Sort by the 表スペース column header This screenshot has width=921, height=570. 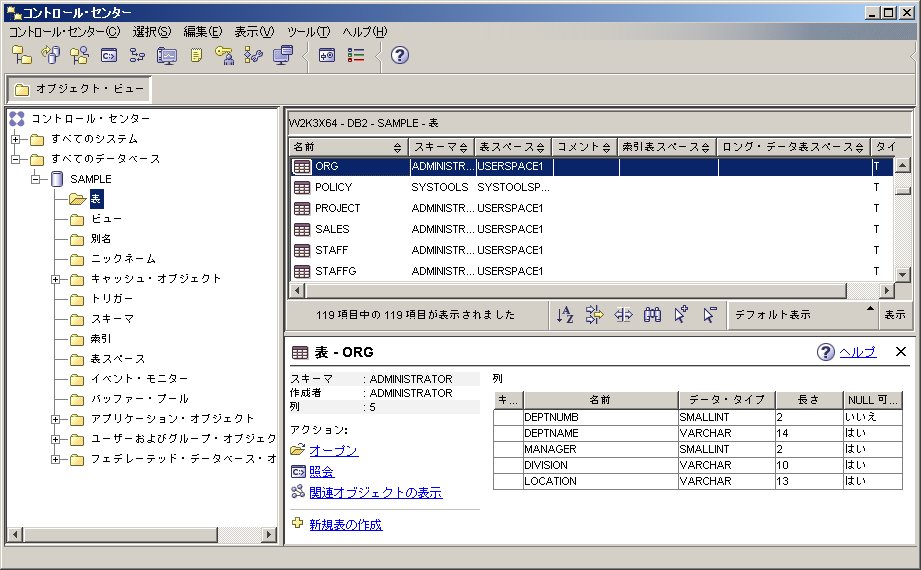512,147
